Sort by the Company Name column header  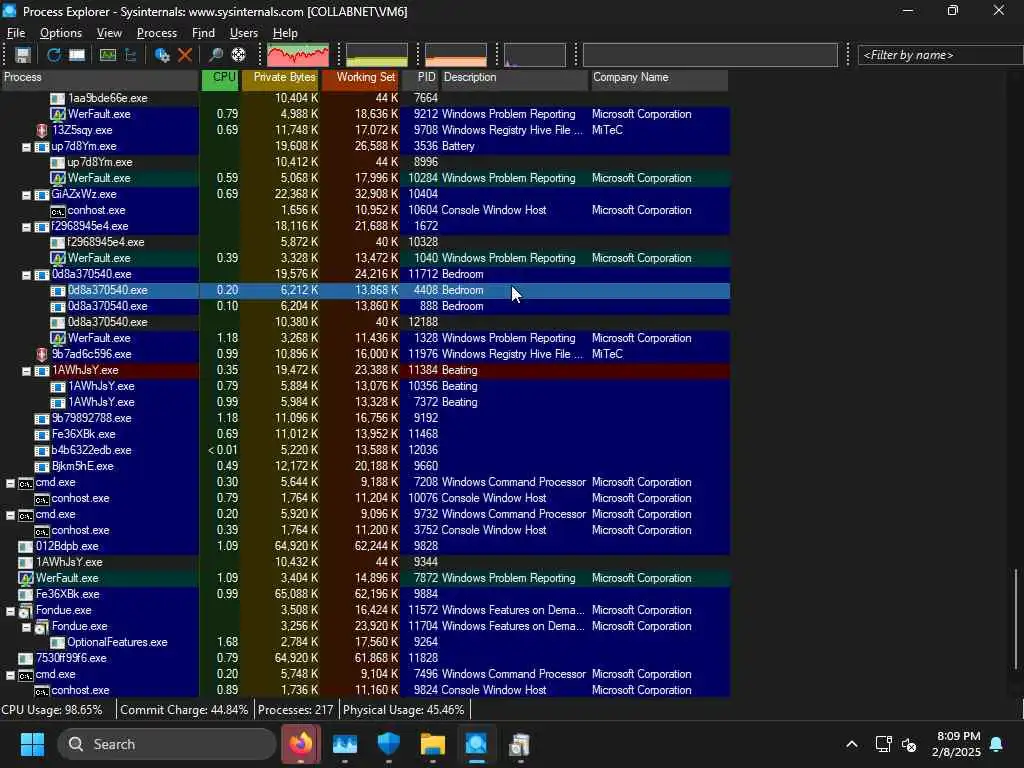[658, 78]
